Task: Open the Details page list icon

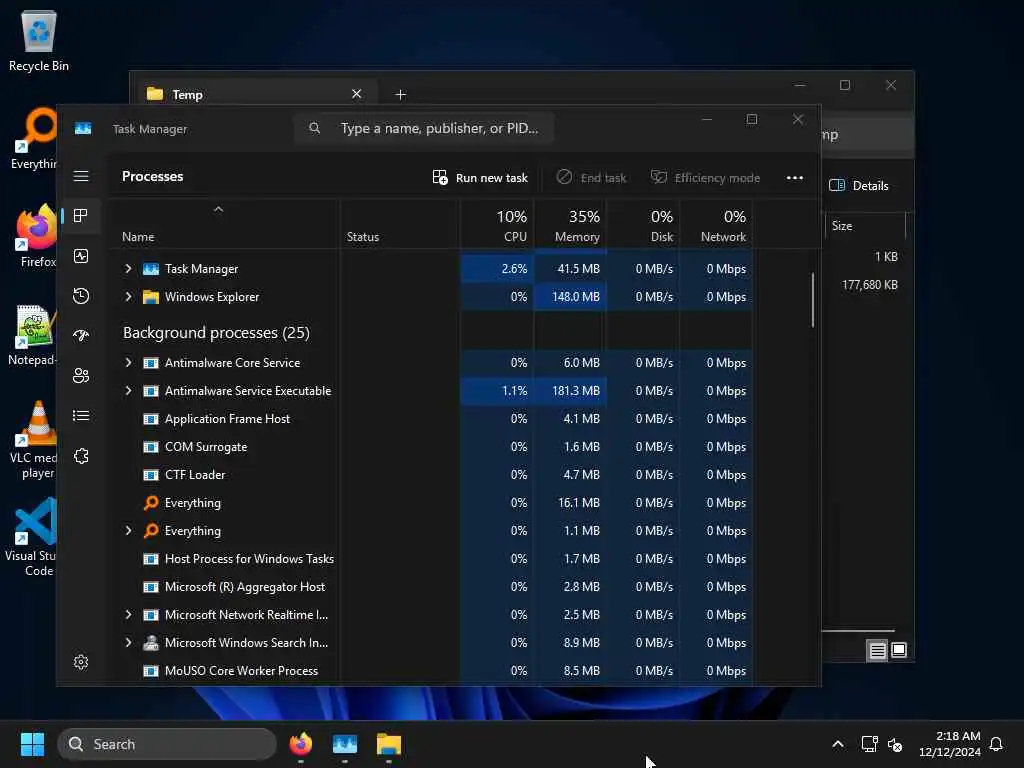Action: click(x=81, y=415)
